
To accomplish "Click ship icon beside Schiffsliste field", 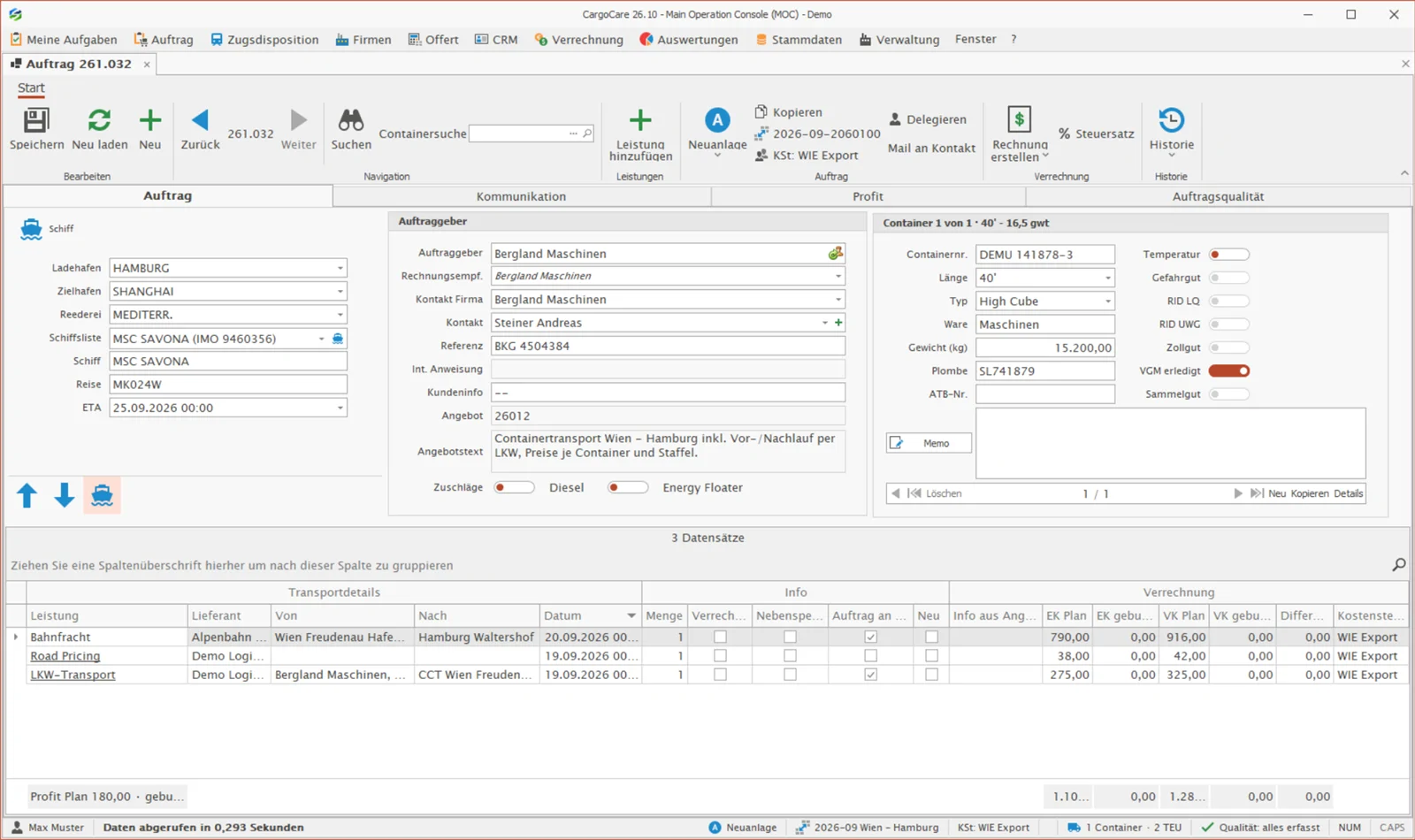I will pyautogui.click(x=338, y=339).
